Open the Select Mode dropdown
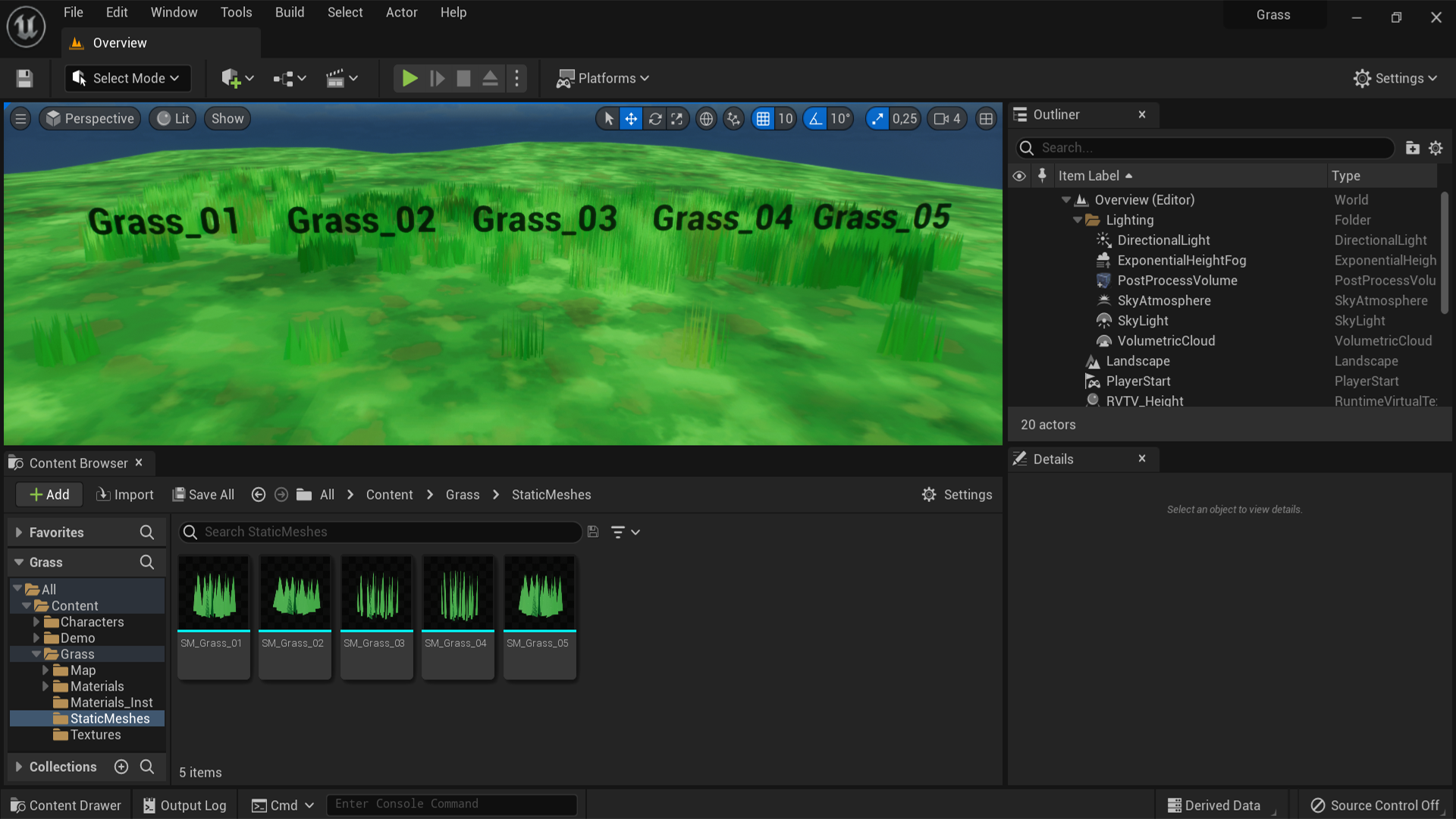 point(127,78)
